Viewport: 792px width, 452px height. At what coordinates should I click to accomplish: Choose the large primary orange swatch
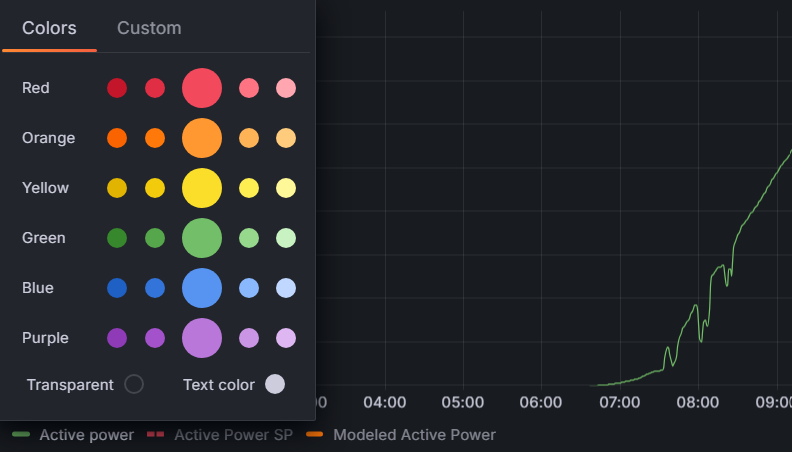[x=202, y=138]
